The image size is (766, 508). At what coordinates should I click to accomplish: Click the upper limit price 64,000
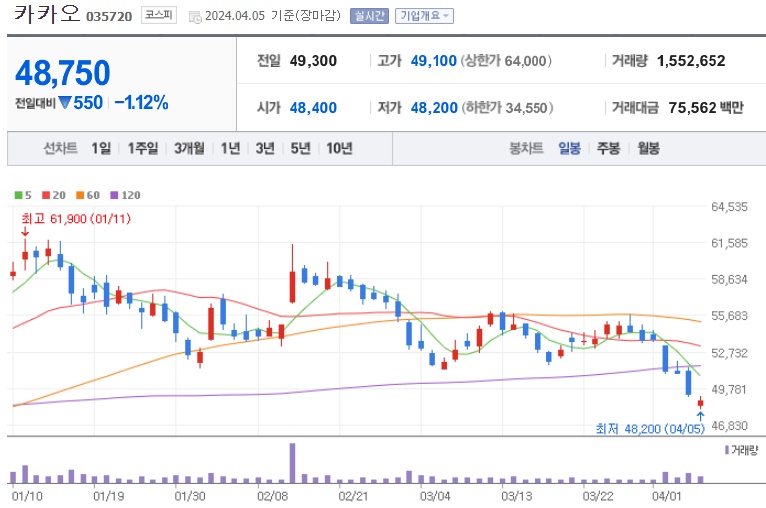[525, 61]
